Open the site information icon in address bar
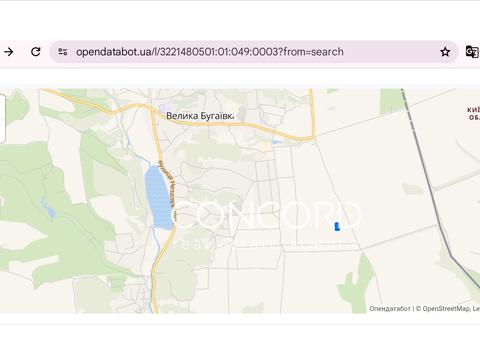Image resolution: width=480 pixels, height=360 pixels. 63,52
